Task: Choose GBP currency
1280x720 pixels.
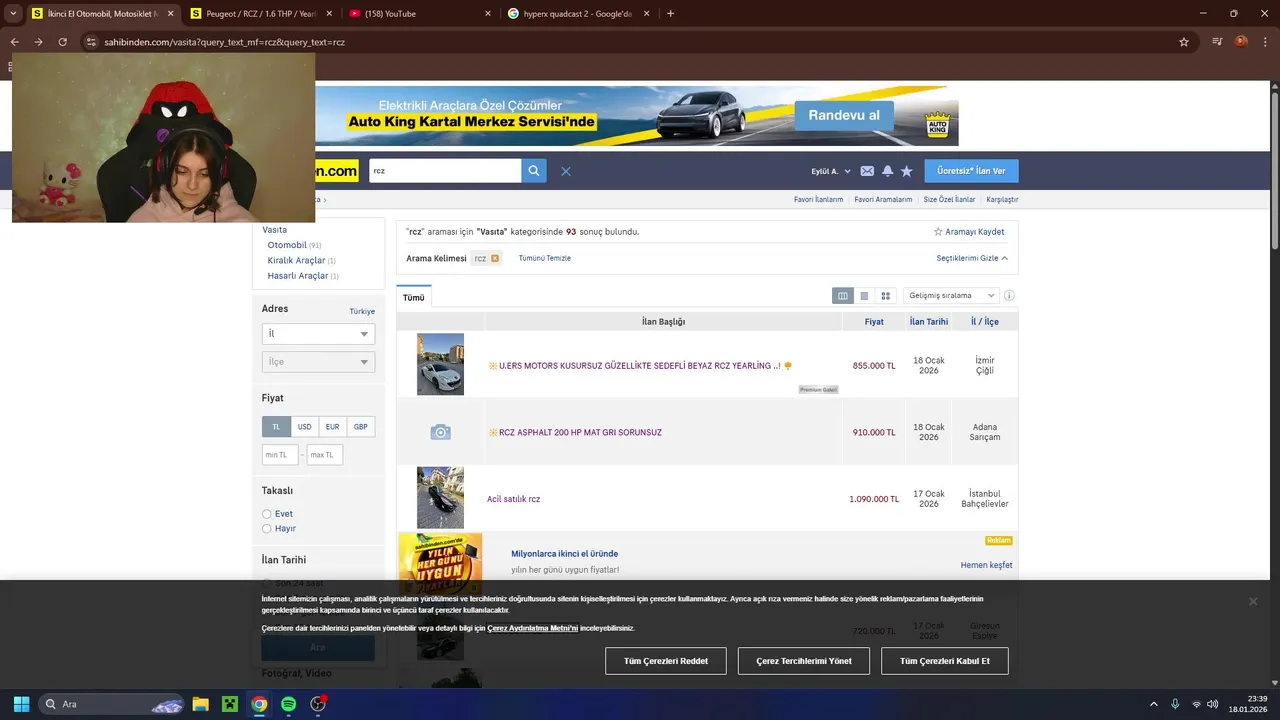Action: click(x=361, y=427)
